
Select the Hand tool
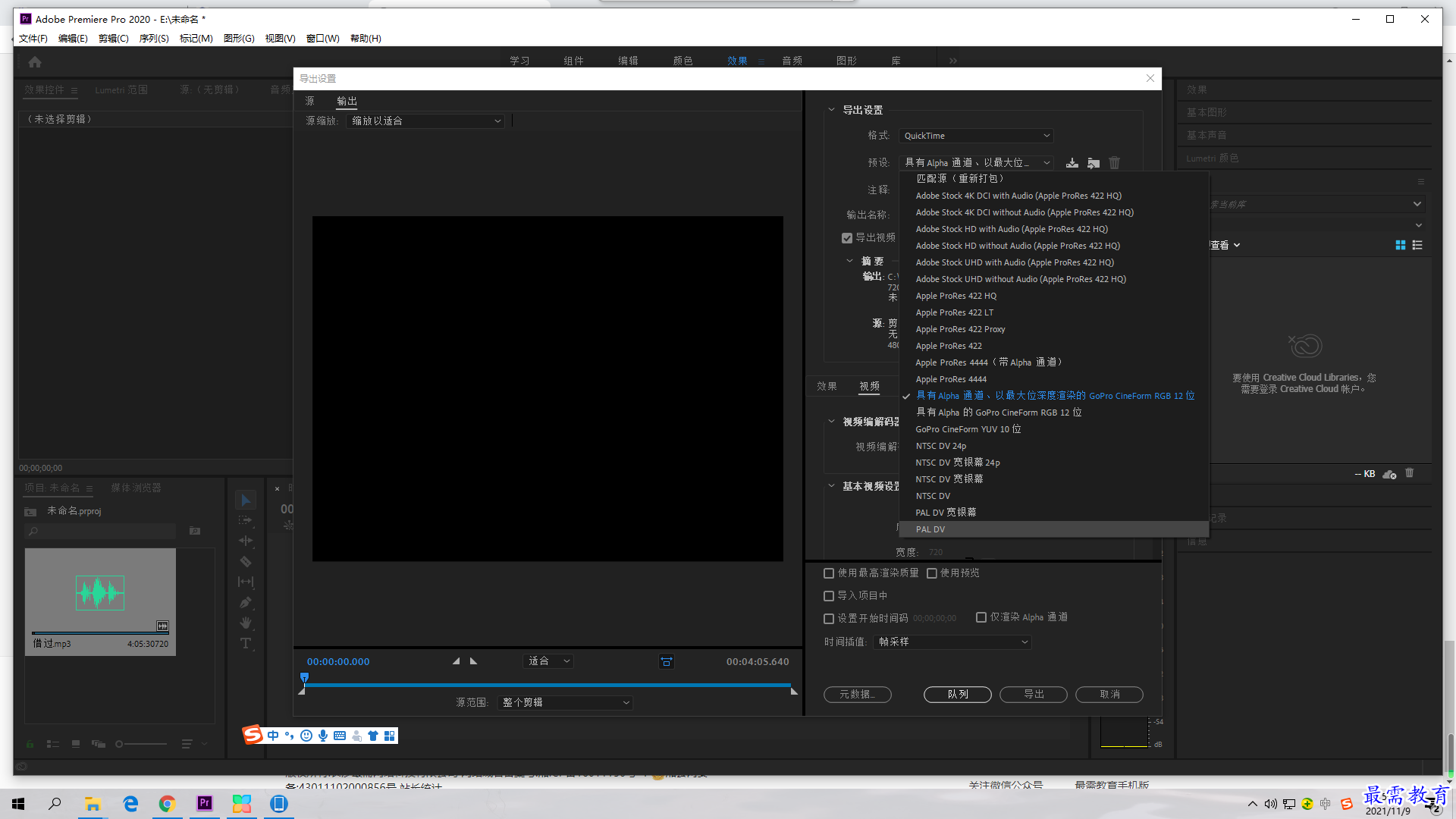(246, 623)
